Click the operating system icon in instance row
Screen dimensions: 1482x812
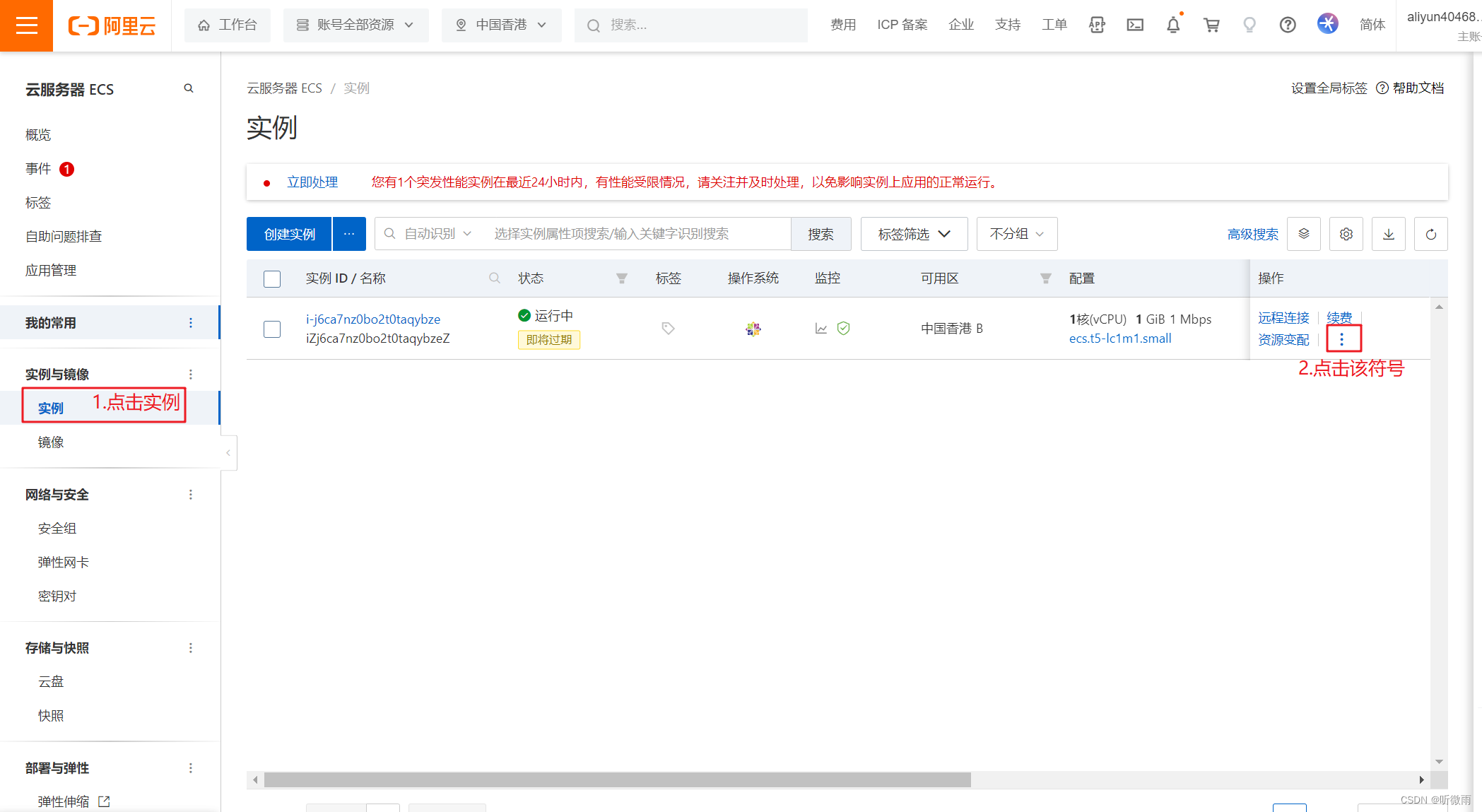pos(753,329)
